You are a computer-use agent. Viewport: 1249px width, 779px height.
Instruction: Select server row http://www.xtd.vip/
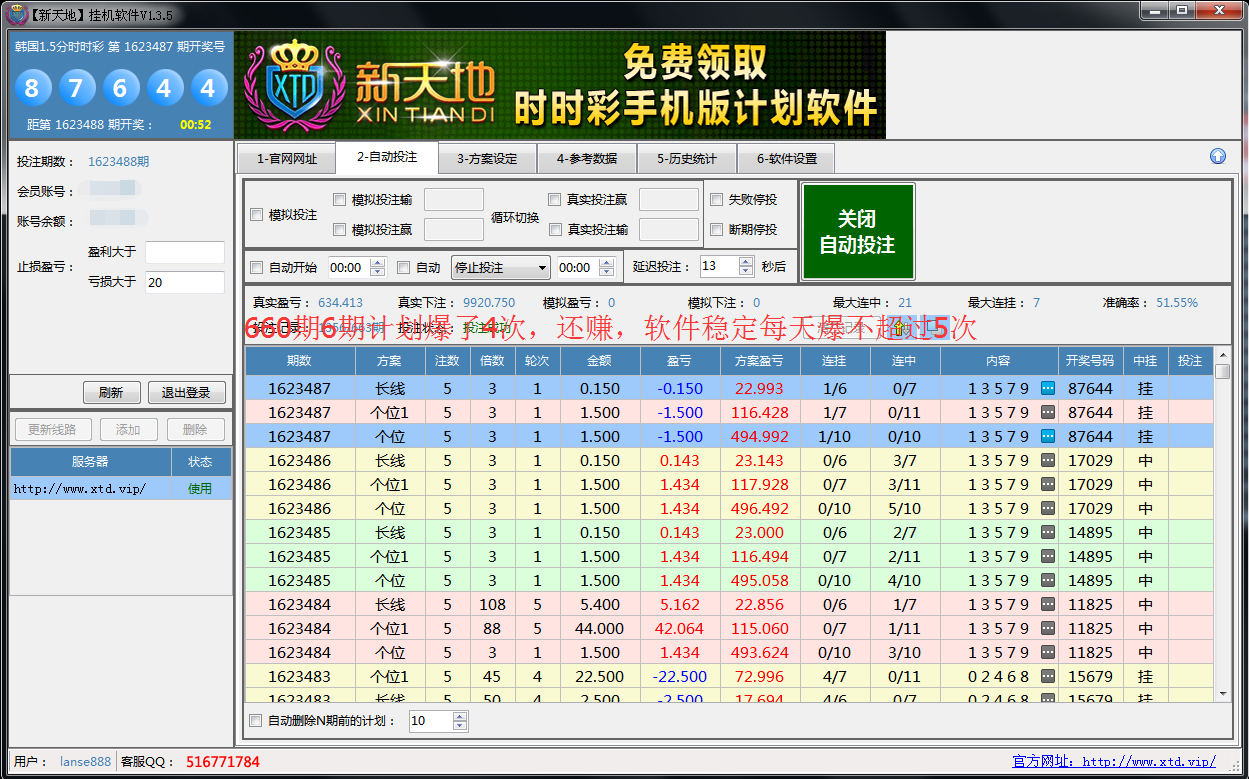click(x=121, y=488)
